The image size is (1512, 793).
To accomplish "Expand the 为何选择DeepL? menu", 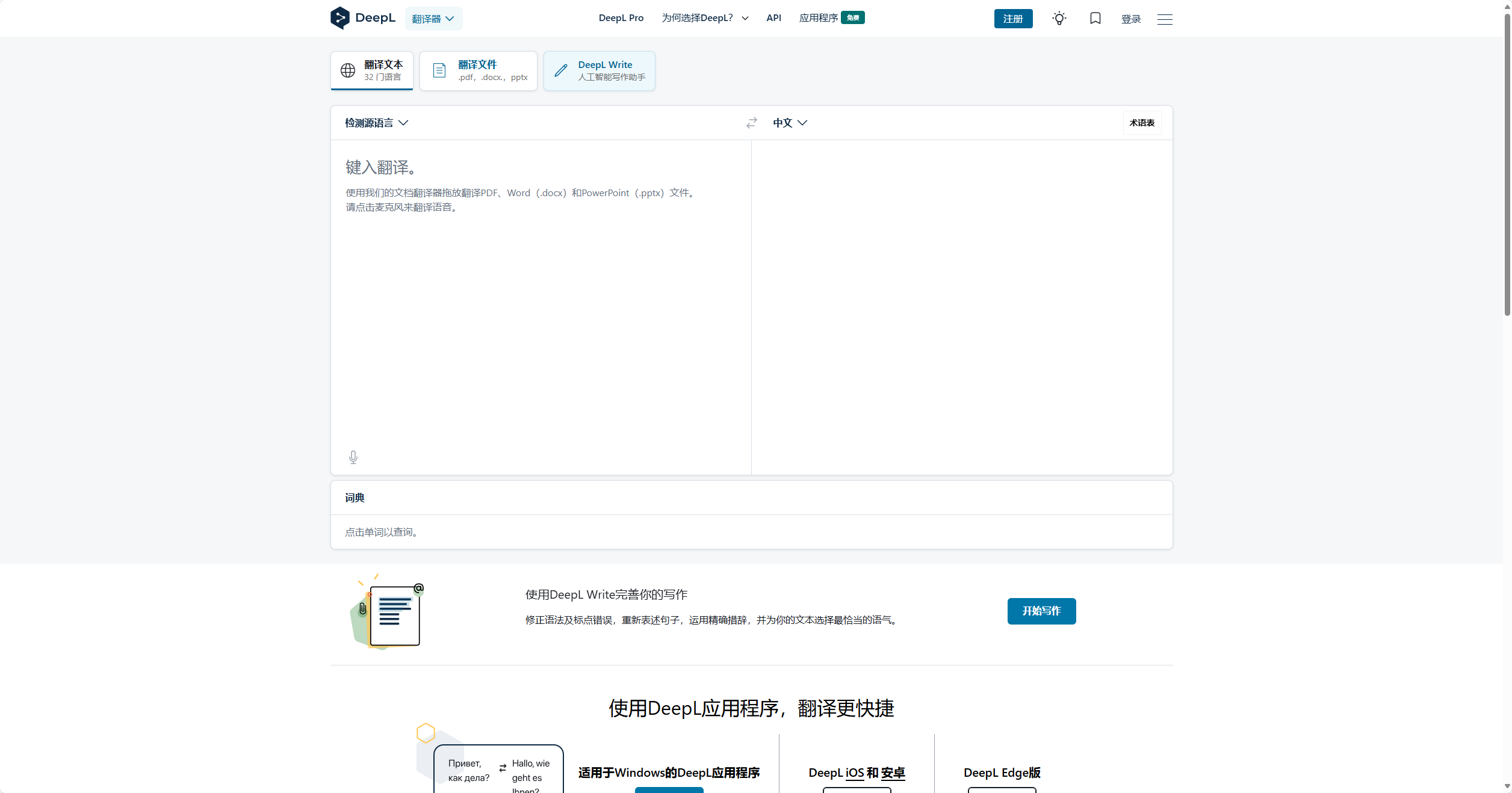I will 704,18.
